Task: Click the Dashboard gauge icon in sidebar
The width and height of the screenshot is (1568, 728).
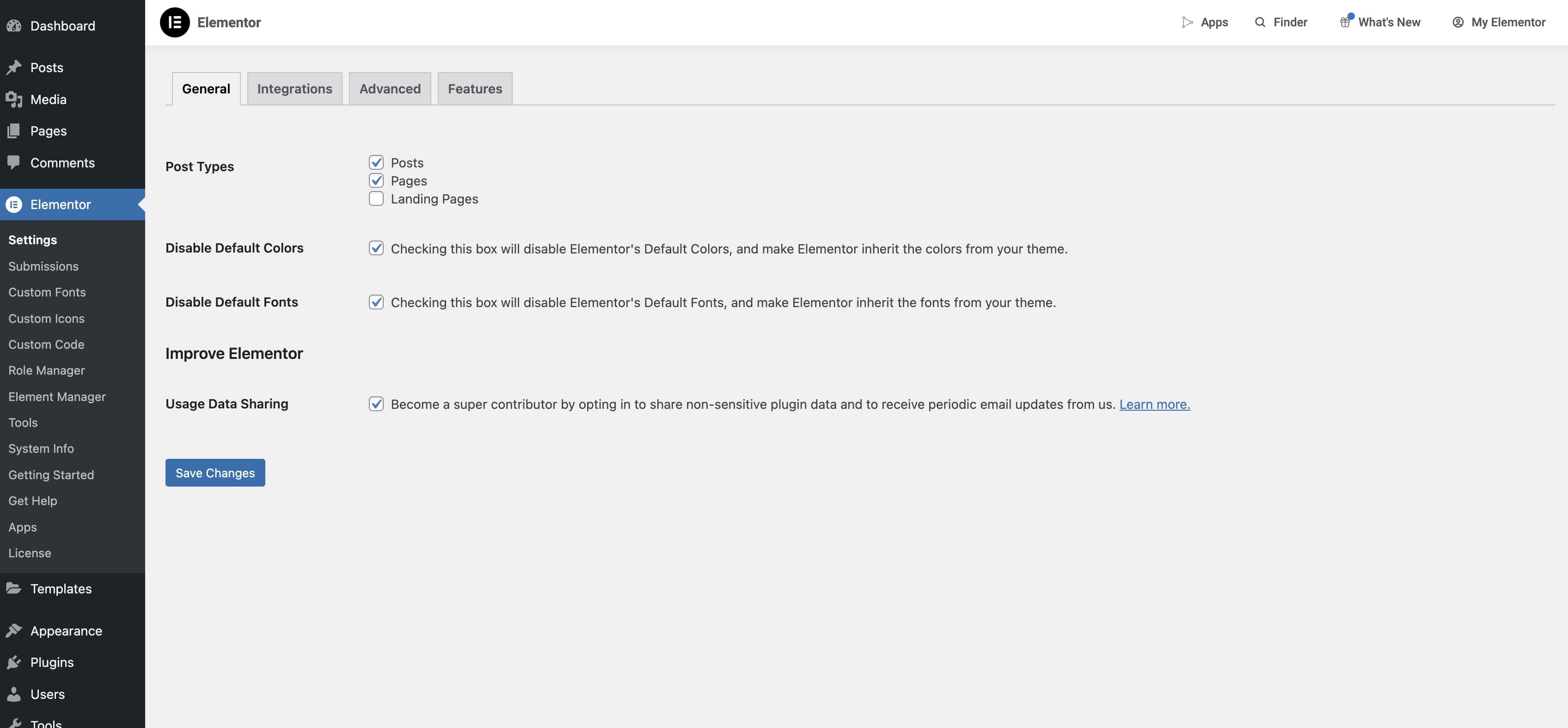Action: (14, 25)
